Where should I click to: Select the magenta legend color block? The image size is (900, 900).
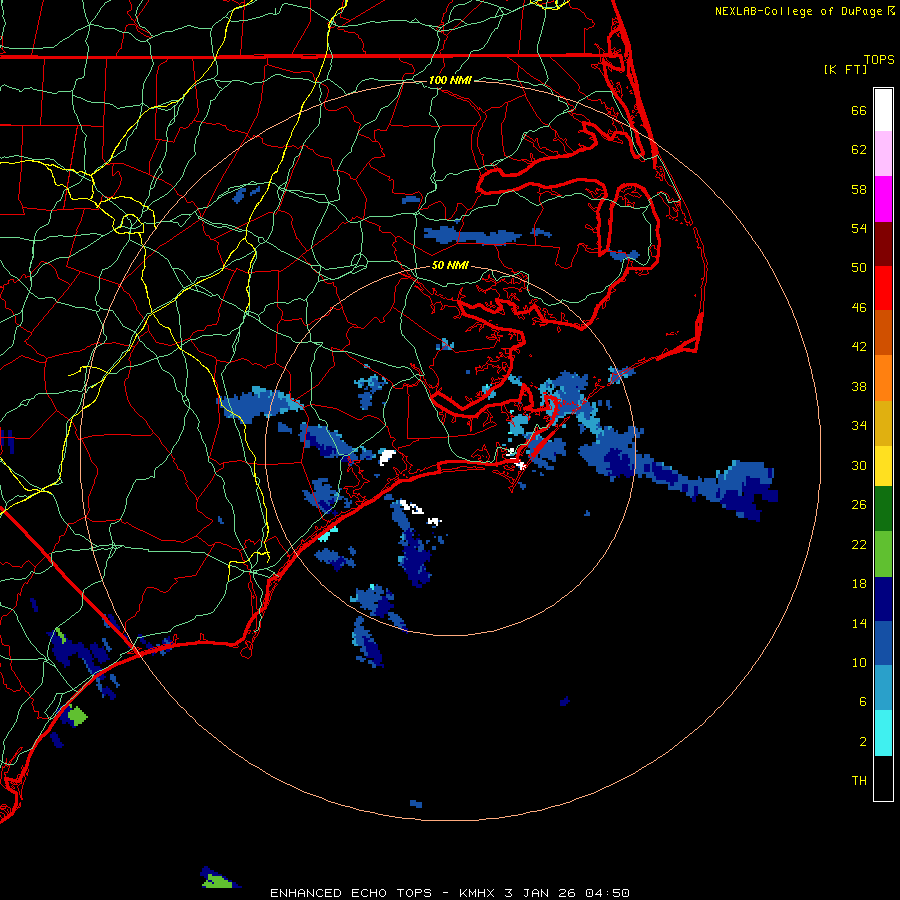pyautogui.click(x=883, y=199)
